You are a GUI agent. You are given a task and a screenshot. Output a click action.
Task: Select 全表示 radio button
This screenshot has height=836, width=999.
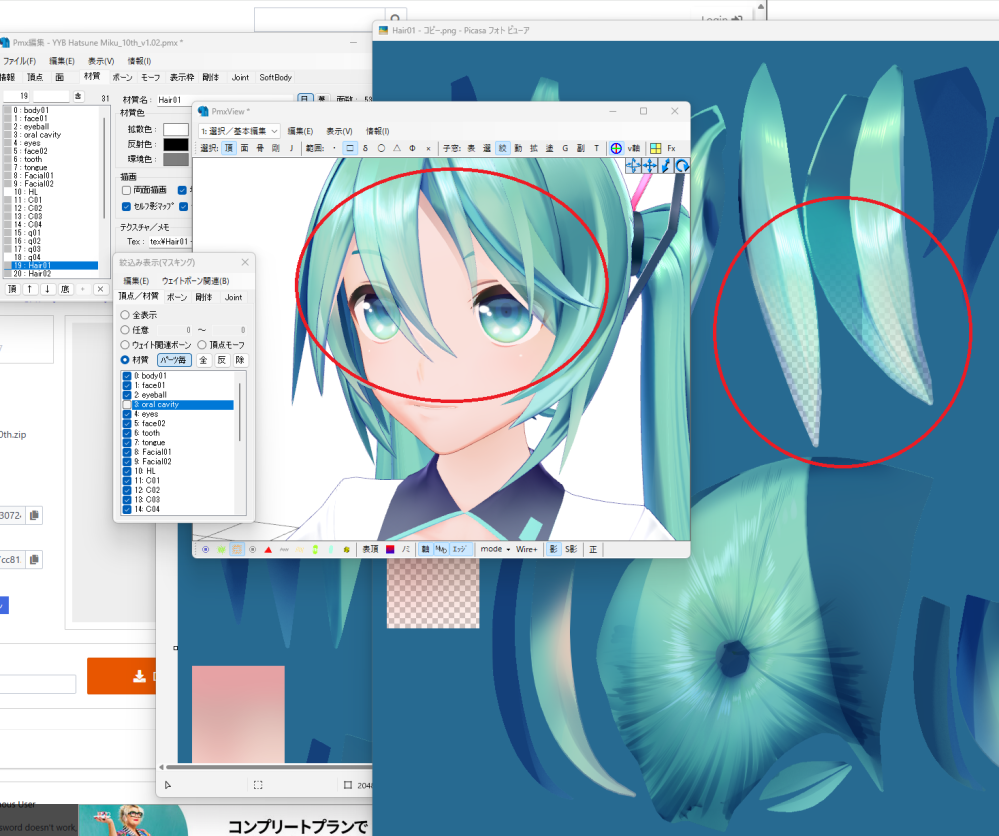pyautogui.click(x=125, y=315)
